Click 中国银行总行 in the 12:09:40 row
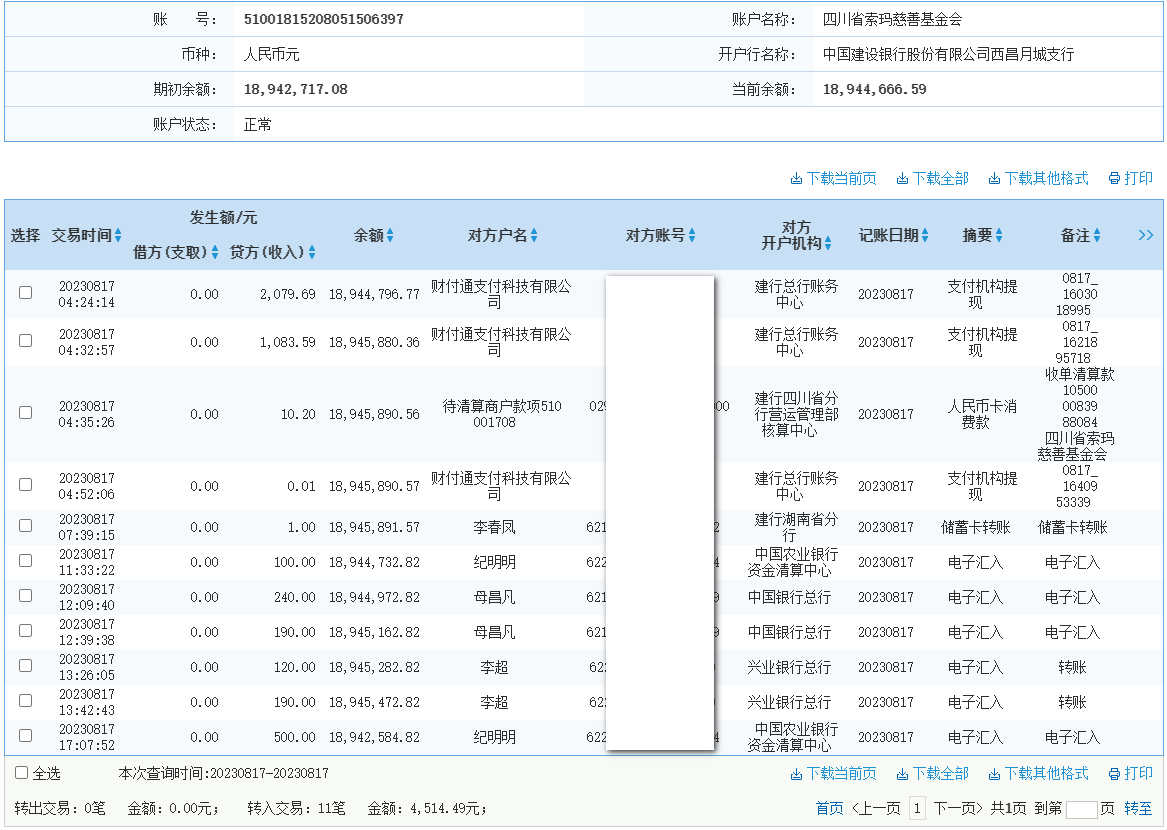 click(x=789, y=598)
